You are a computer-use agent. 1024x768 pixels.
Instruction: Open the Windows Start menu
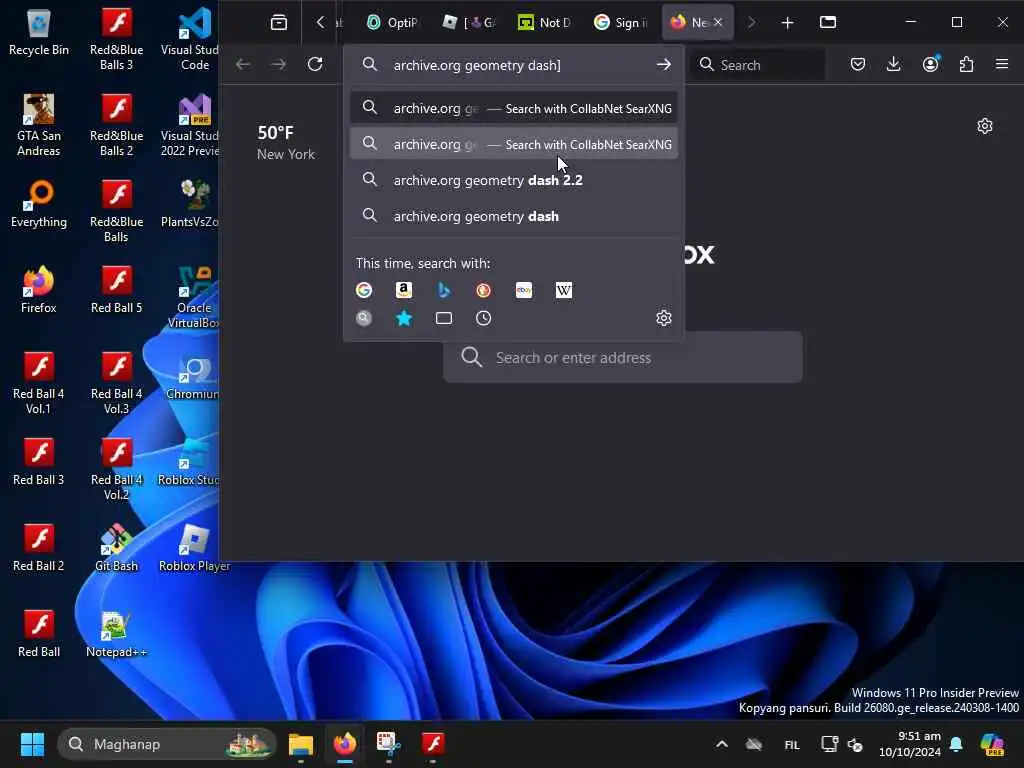click(x=32, y=744)
